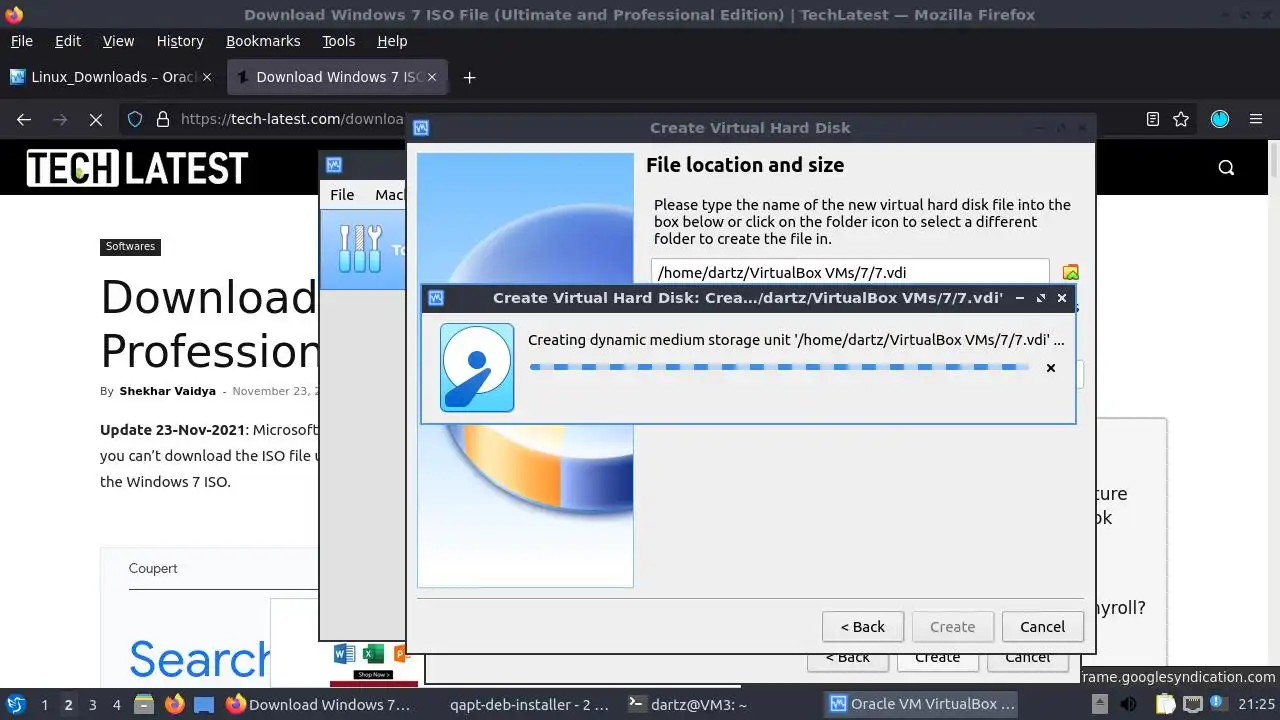Click the folder icon to choose disk location
Screen dimensions: 1280x720
pos(1070,272)
